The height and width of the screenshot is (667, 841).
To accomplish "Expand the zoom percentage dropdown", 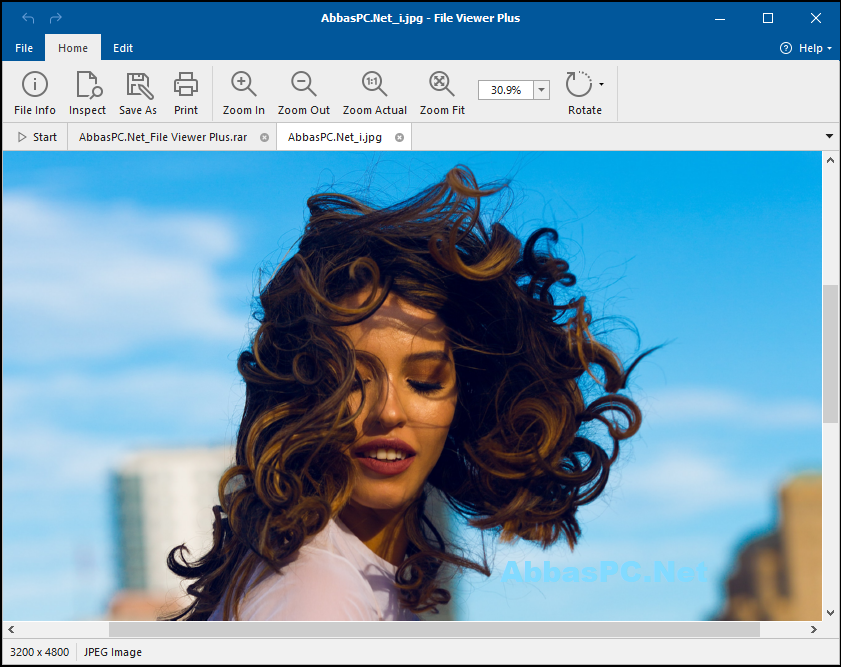I will pyautogui.click(x=542, y=90).
